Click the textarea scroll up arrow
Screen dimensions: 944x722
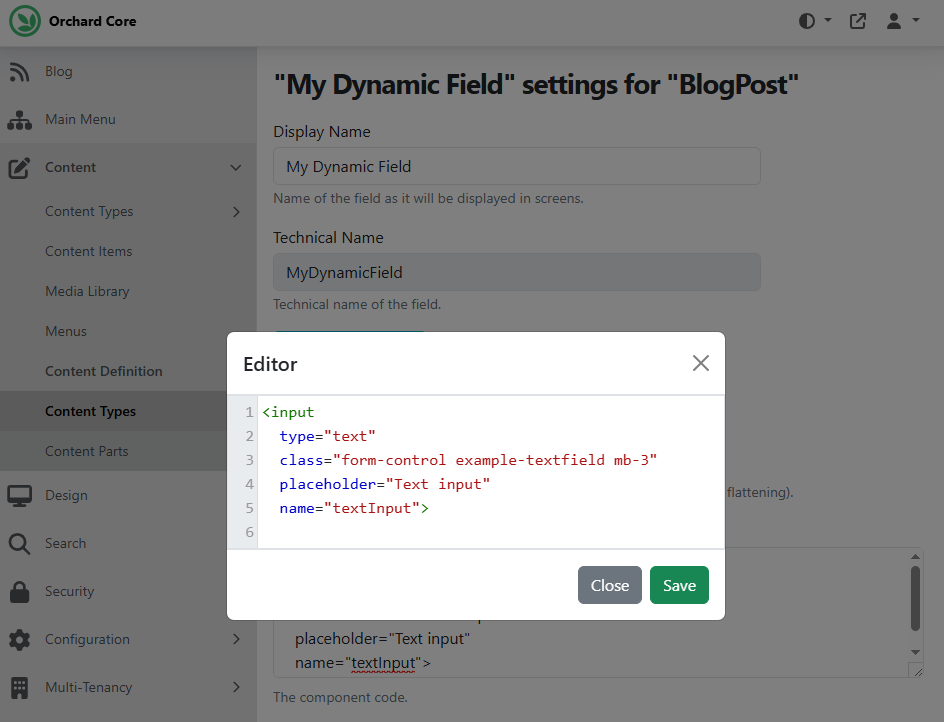[x=915, y=556]
